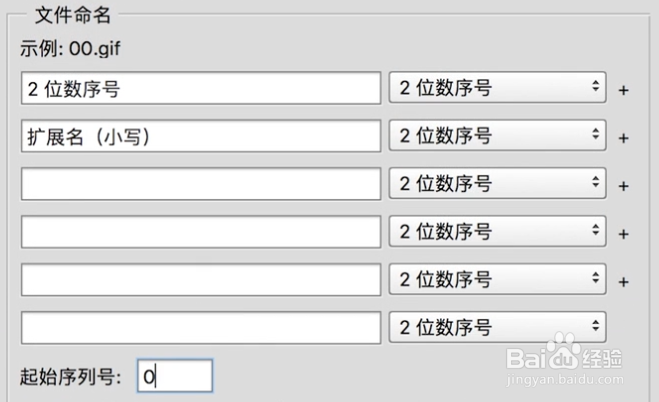Click the 起始序列号 number input box
This screenshot has height=402, width=659.
(x=174, y=376)
